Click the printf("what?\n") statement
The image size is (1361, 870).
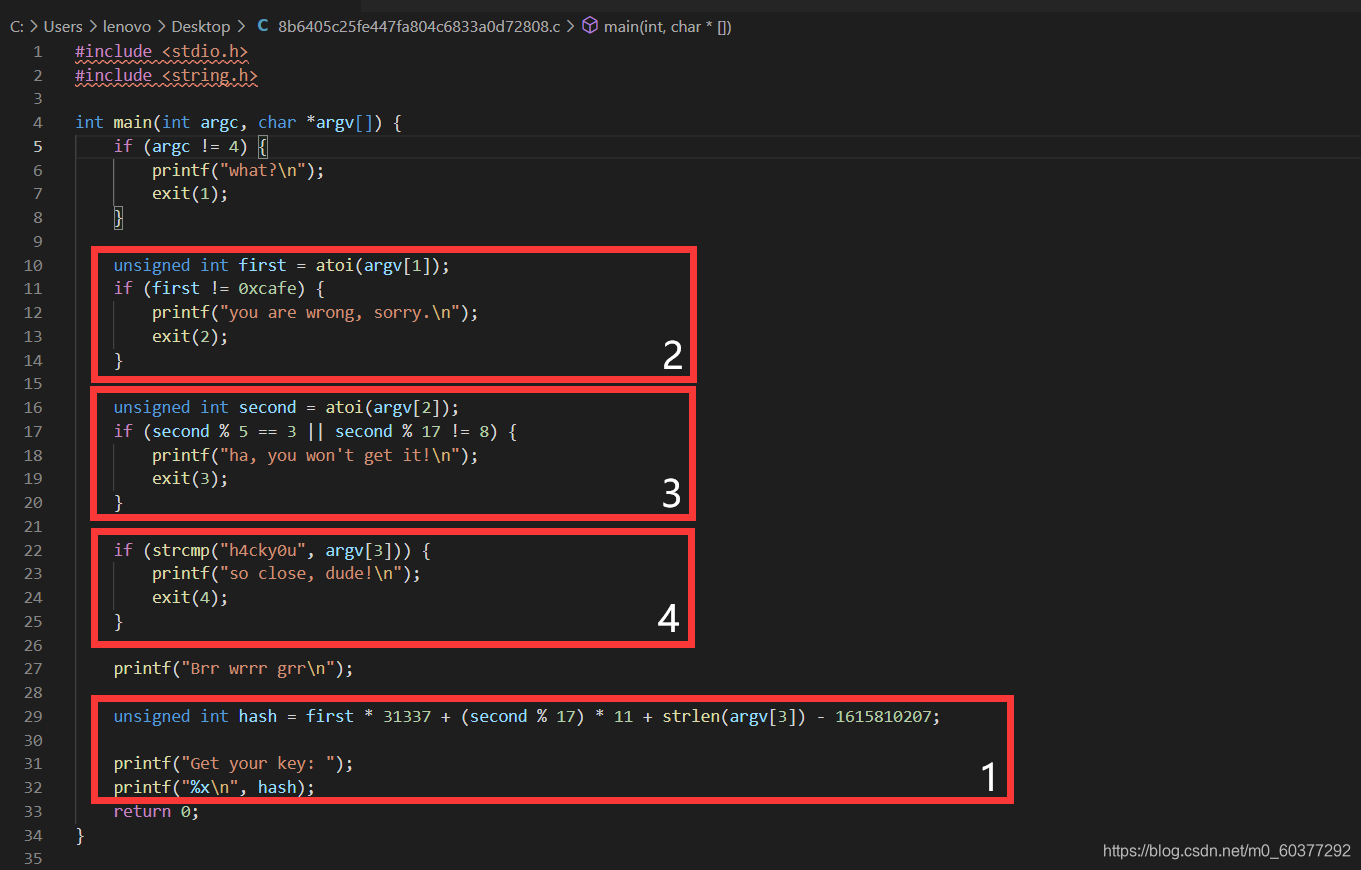pos(239,170)
